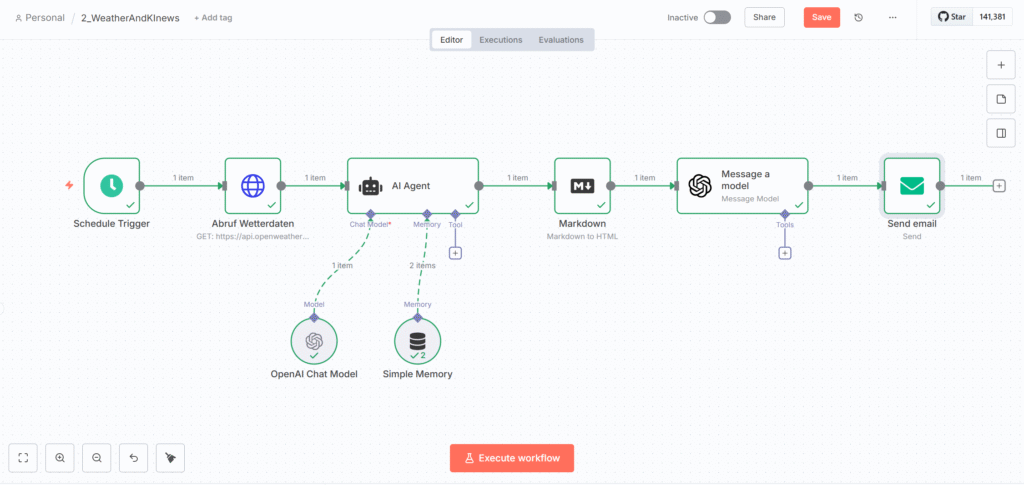Add a tool to AI Agent
This screenshot has height=485, width=1024.
(455, 253)
